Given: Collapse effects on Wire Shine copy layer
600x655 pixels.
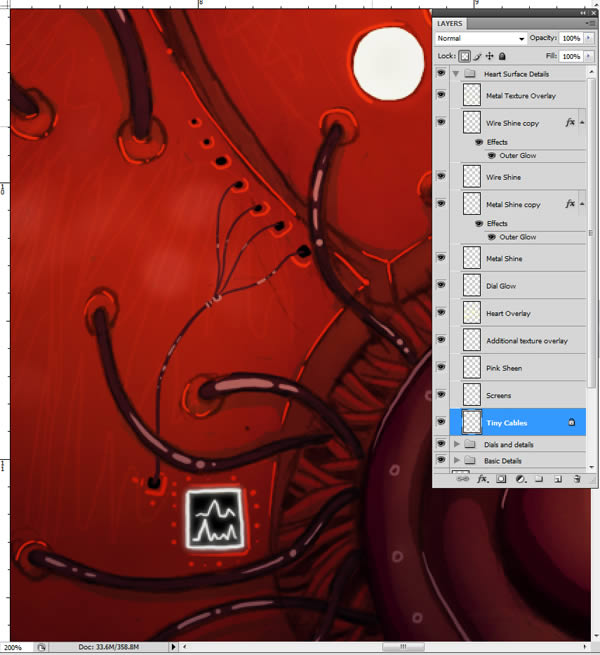Looking at the screenshot, I should click(582, 122).
